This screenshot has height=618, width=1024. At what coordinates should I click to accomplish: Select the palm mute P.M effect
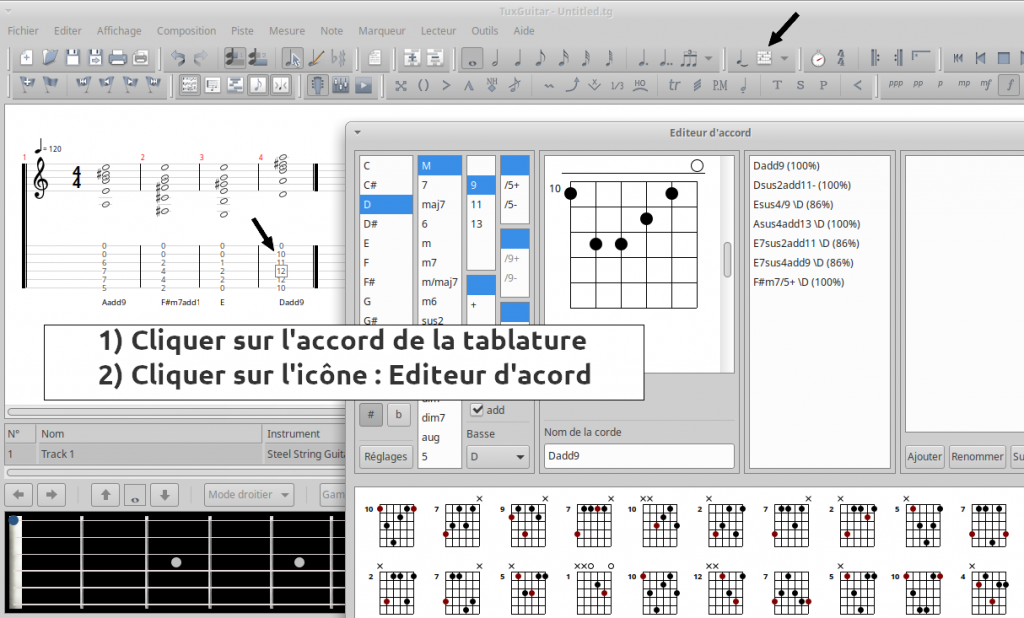tap(720, 86)
